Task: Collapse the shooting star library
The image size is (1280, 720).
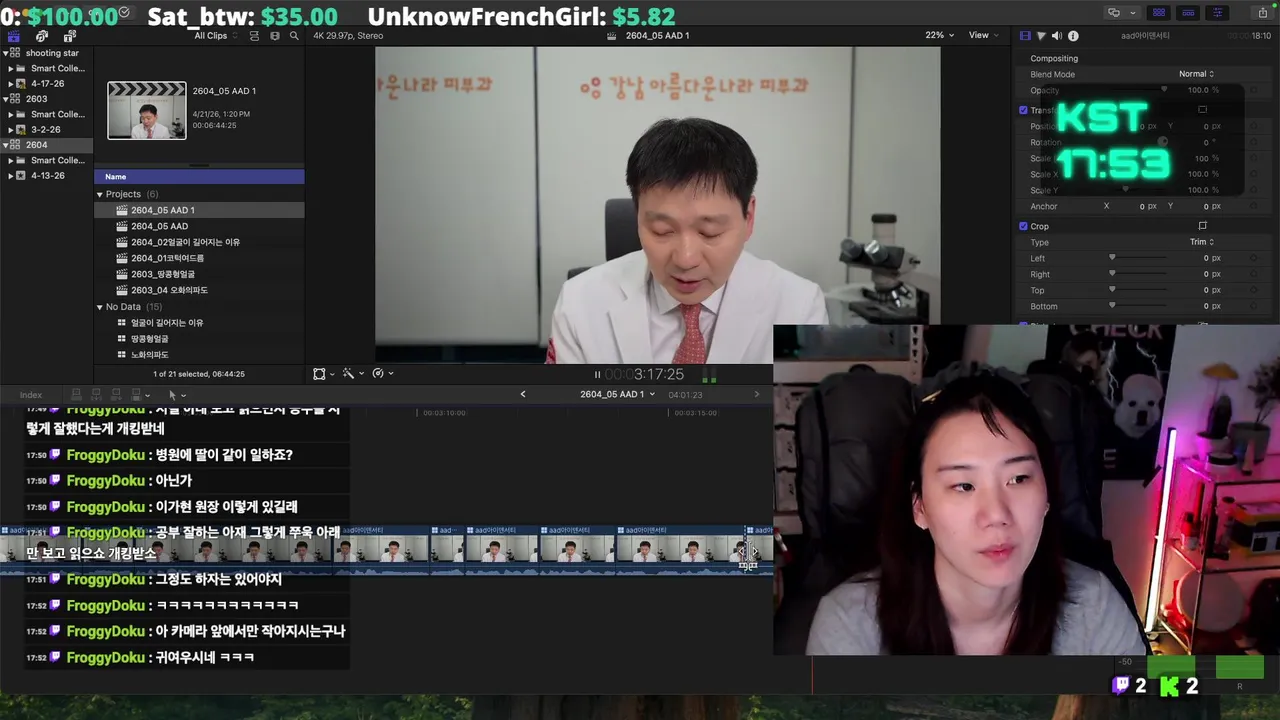Action: click(6, 53)
